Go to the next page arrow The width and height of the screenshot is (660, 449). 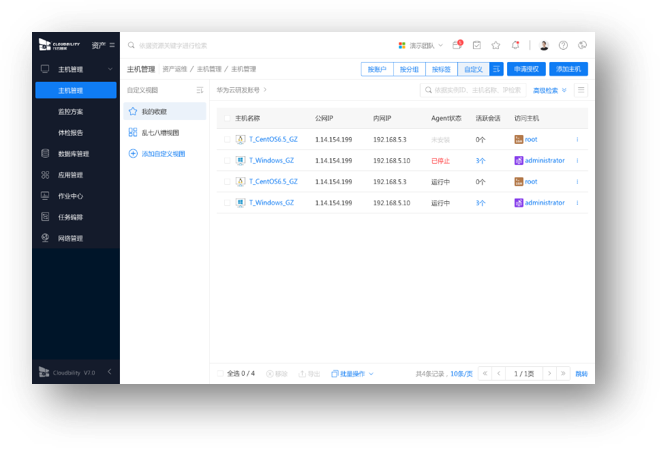[x=549, y=373]
